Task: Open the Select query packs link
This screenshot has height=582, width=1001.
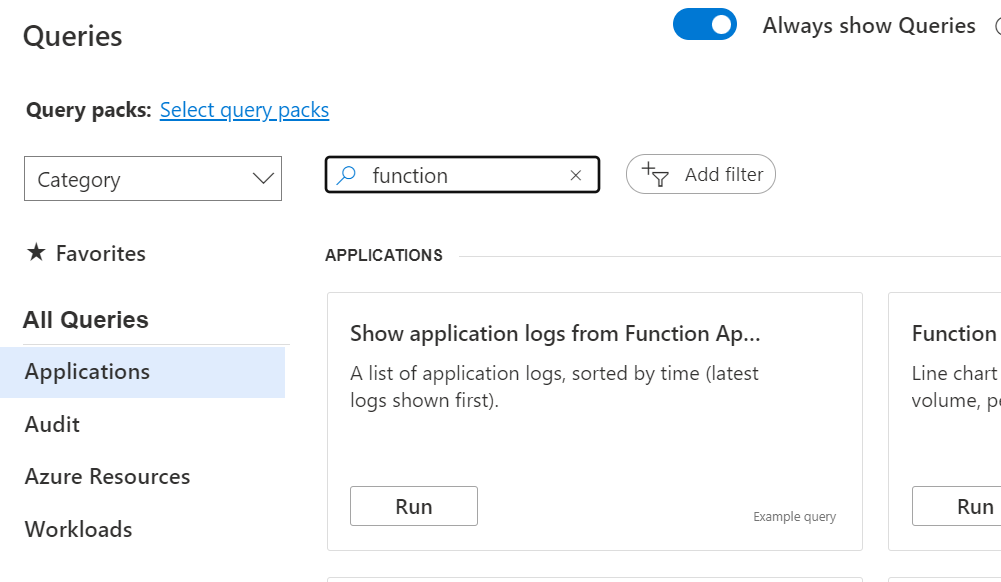Action: pyautogui.click(x=244, y=110)
